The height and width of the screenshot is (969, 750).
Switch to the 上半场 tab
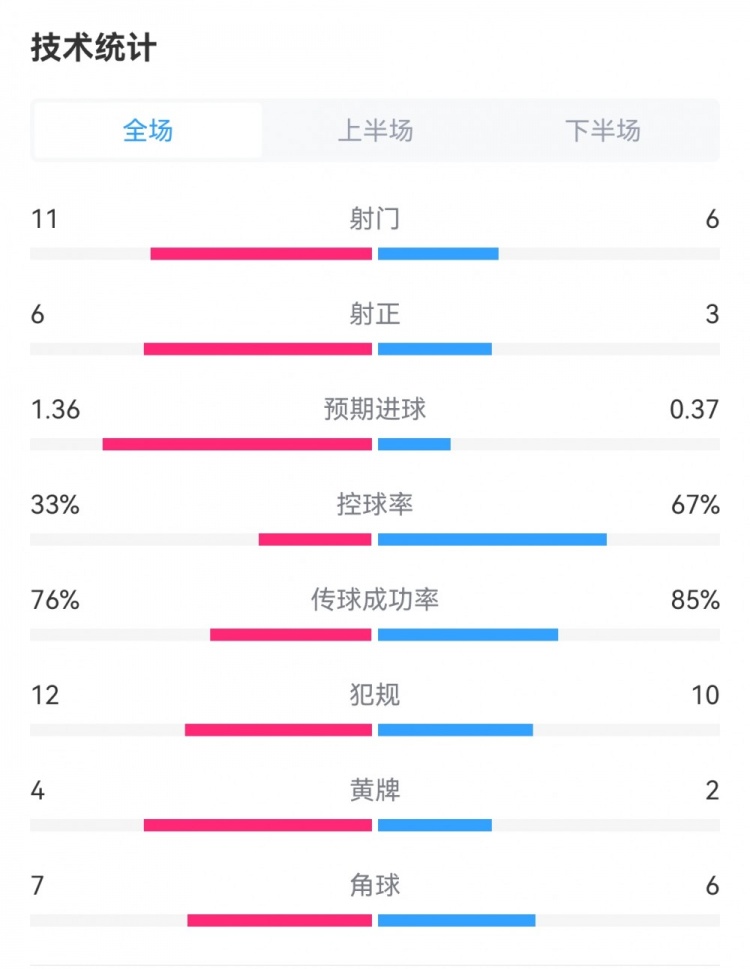coord(375,131)
